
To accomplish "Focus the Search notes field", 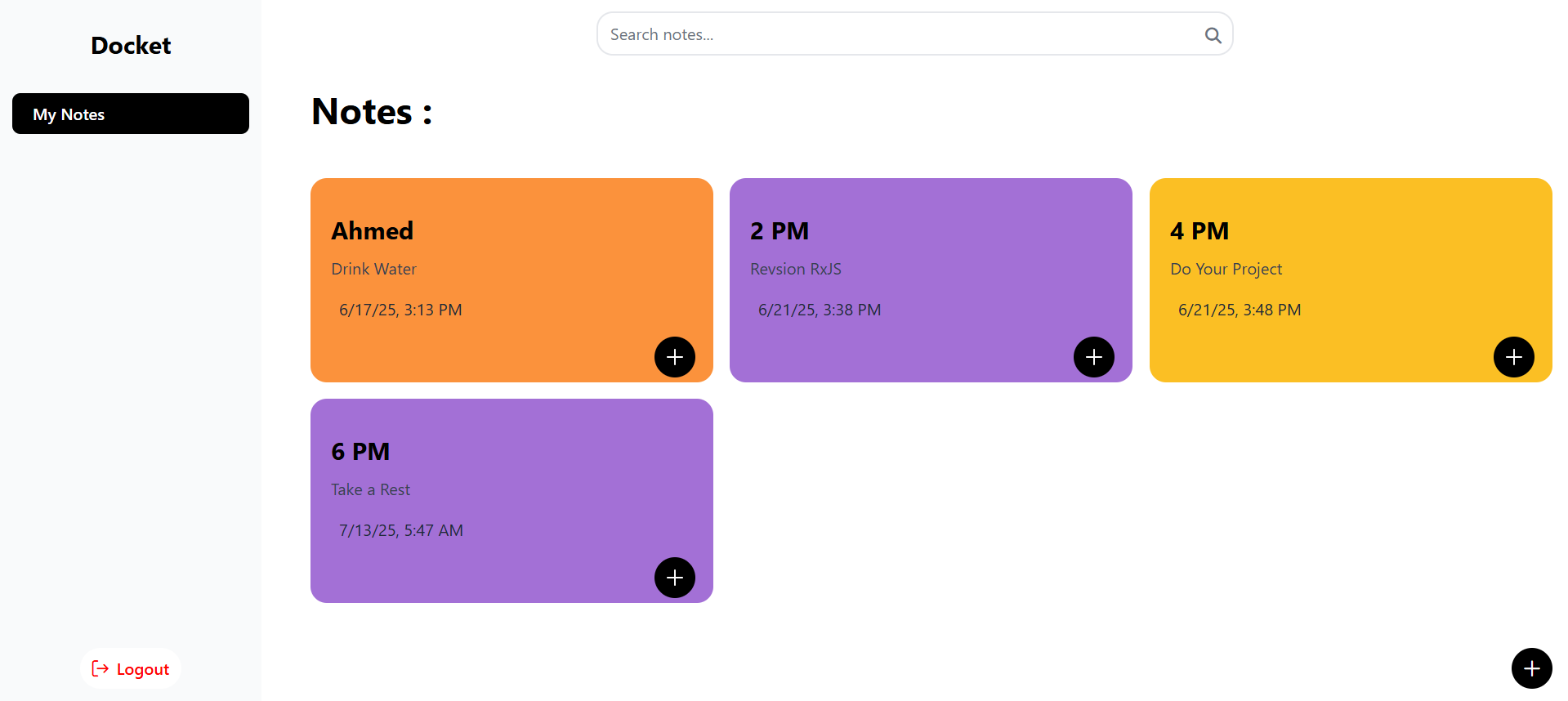I will (x=914, y=34).
